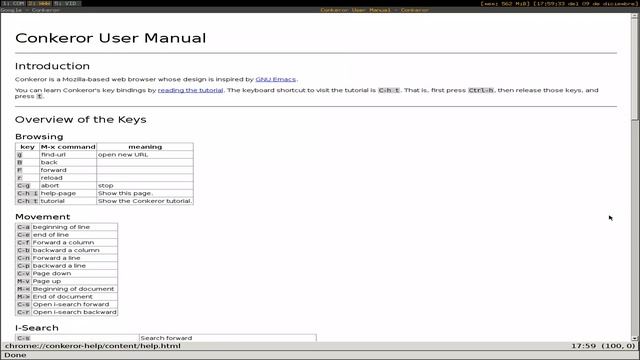Click the 'key' column header
Viewport: 640px width, 360px height.
pyautogui.click(x=27, y=147)
